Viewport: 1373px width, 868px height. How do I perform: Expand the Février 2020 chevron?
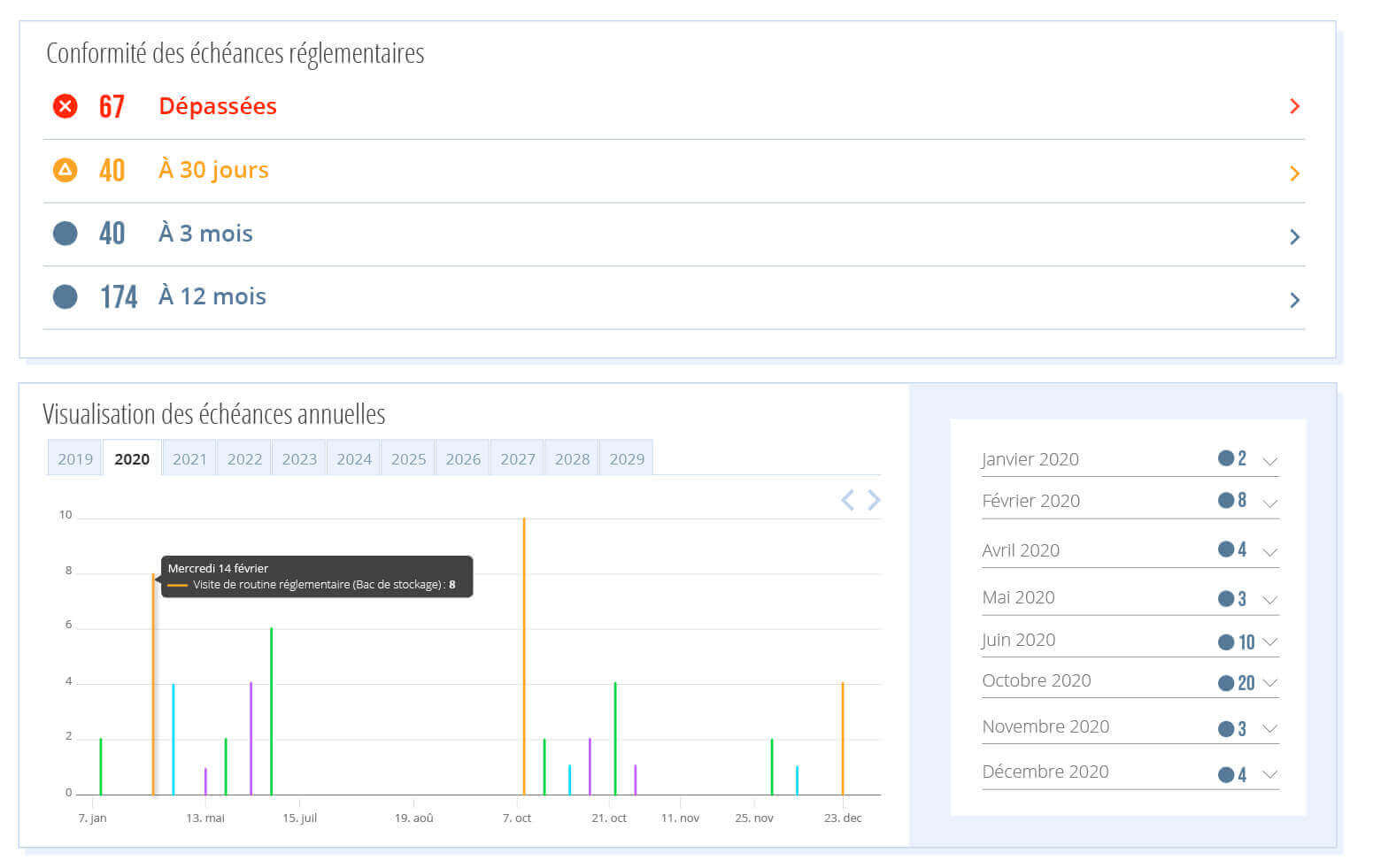pos(1269,503)
